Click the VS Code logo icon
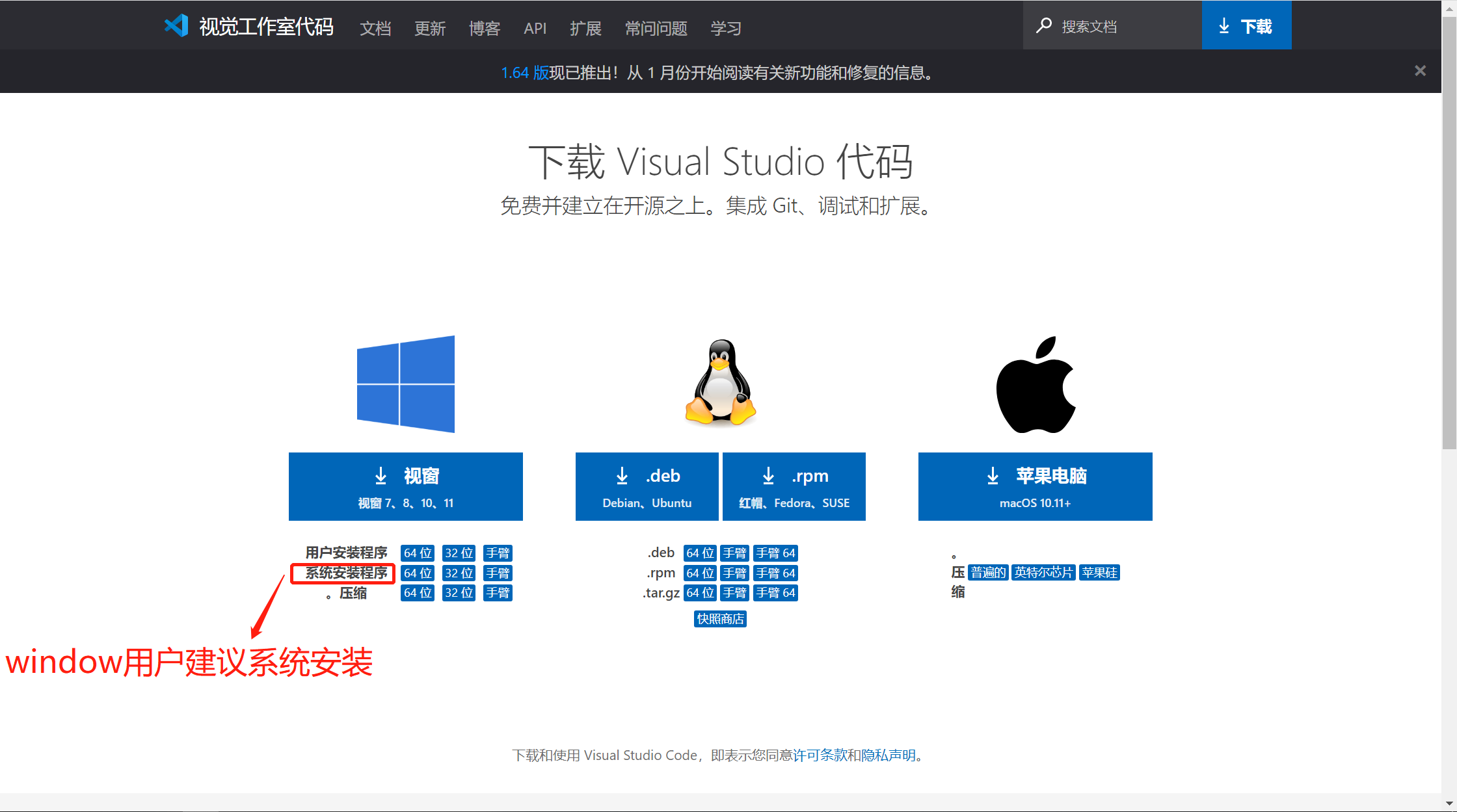The height and width of the screenshot is (812, 1457). click(176, 26)
